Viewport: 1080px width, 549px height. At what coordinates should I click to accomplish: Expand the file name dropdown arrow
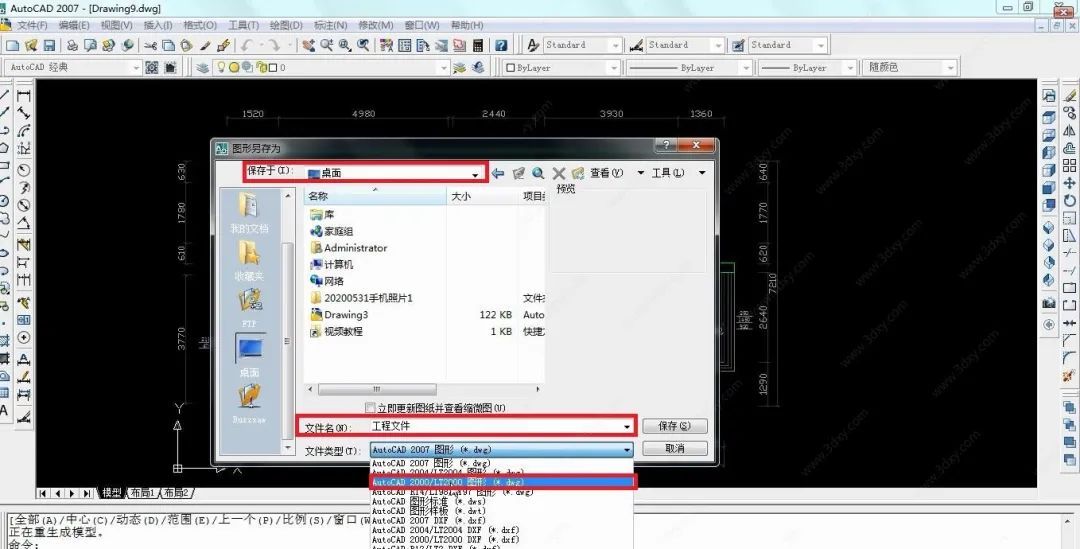click(626, 426)
